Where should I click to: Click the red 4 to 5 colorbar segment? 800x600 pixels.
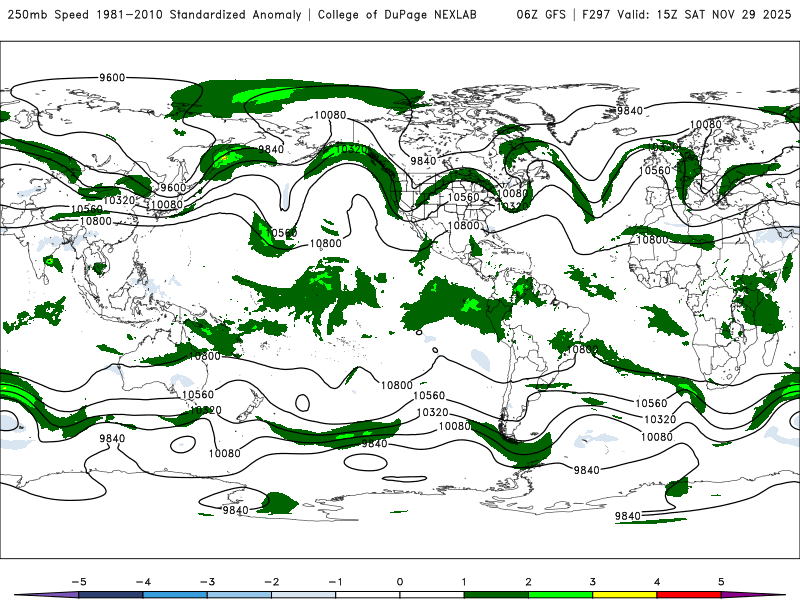(689, 595)
